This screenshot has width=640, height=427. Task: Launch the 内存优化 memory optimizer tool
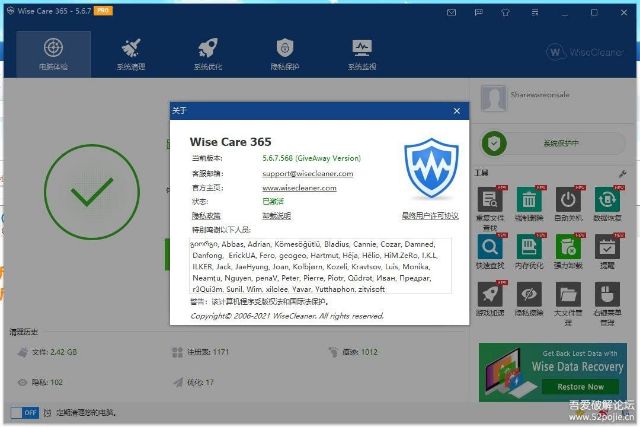pos(529,247)
